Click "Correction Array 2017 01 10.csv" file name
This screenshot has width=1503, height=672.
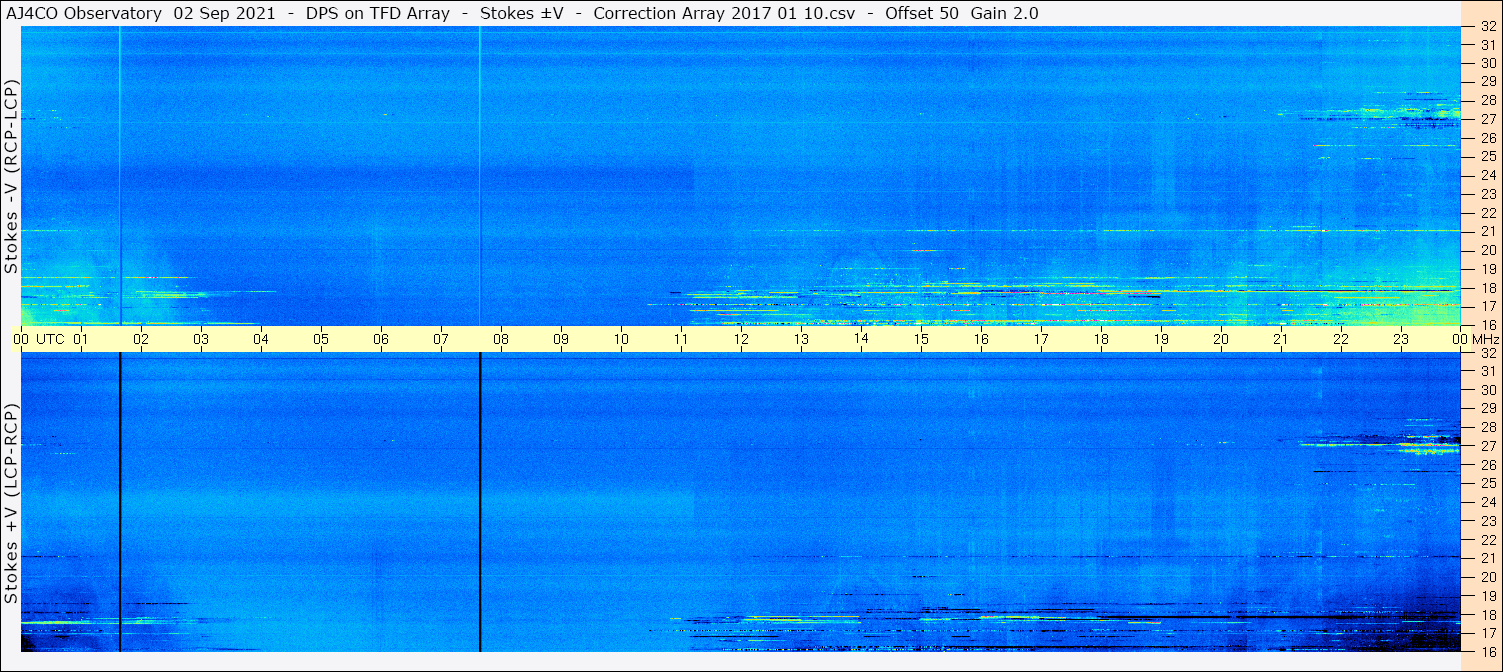(724, 13)
